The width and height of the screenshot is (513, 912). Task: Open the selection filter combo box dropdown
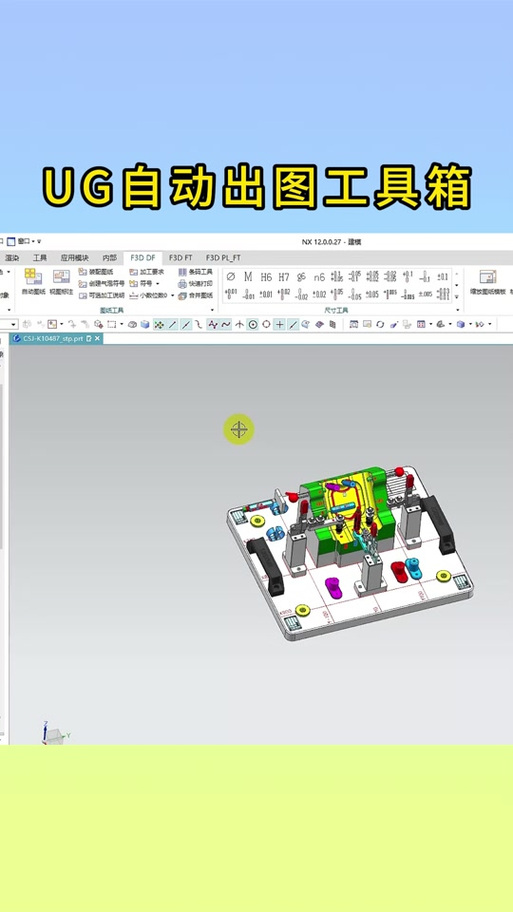click(x=13, y=325)
